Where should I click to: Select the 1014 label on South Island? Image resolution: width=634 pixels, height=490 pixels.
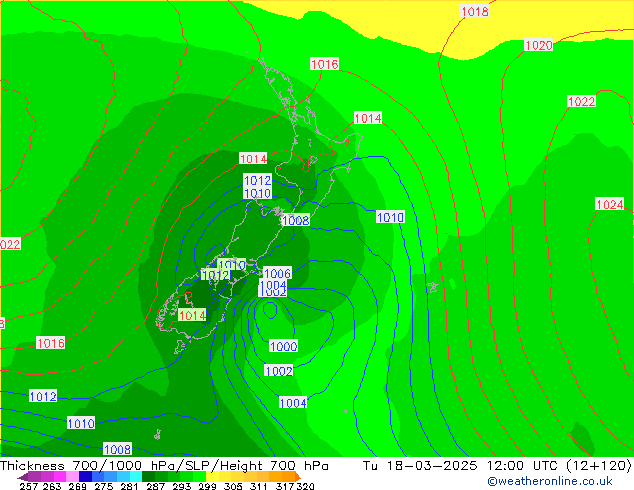(192, 315)
